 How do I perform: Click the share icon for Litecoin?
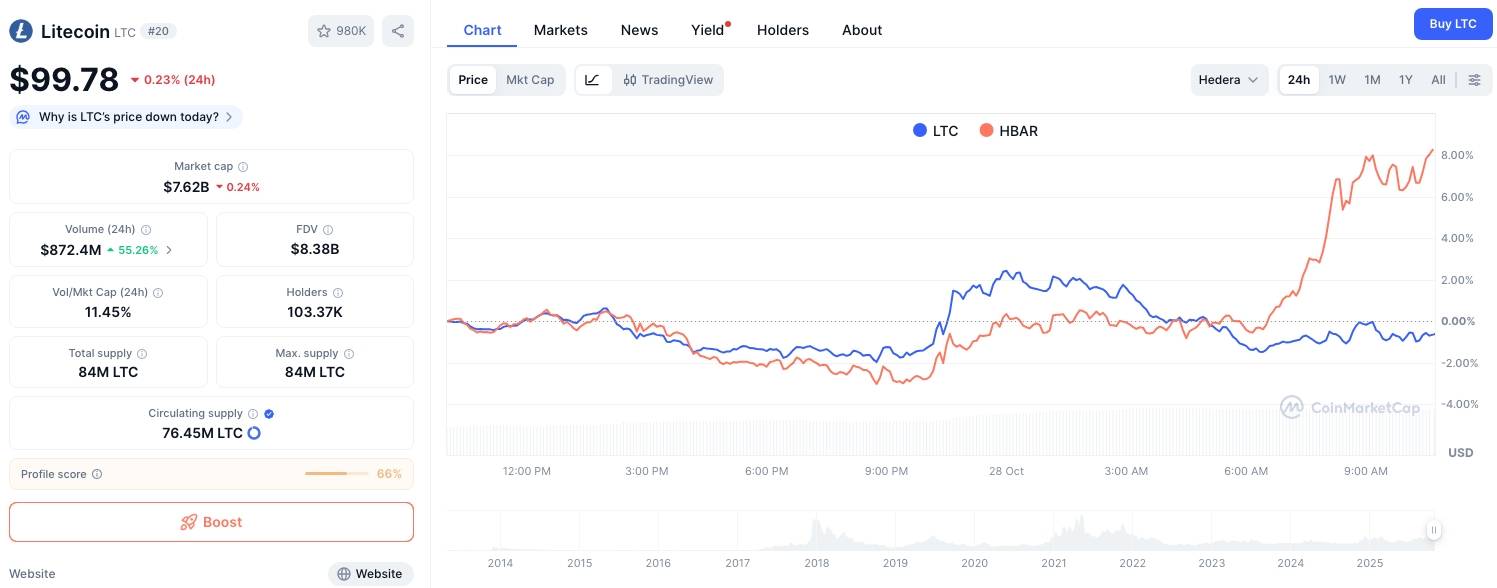click(397, 31)
